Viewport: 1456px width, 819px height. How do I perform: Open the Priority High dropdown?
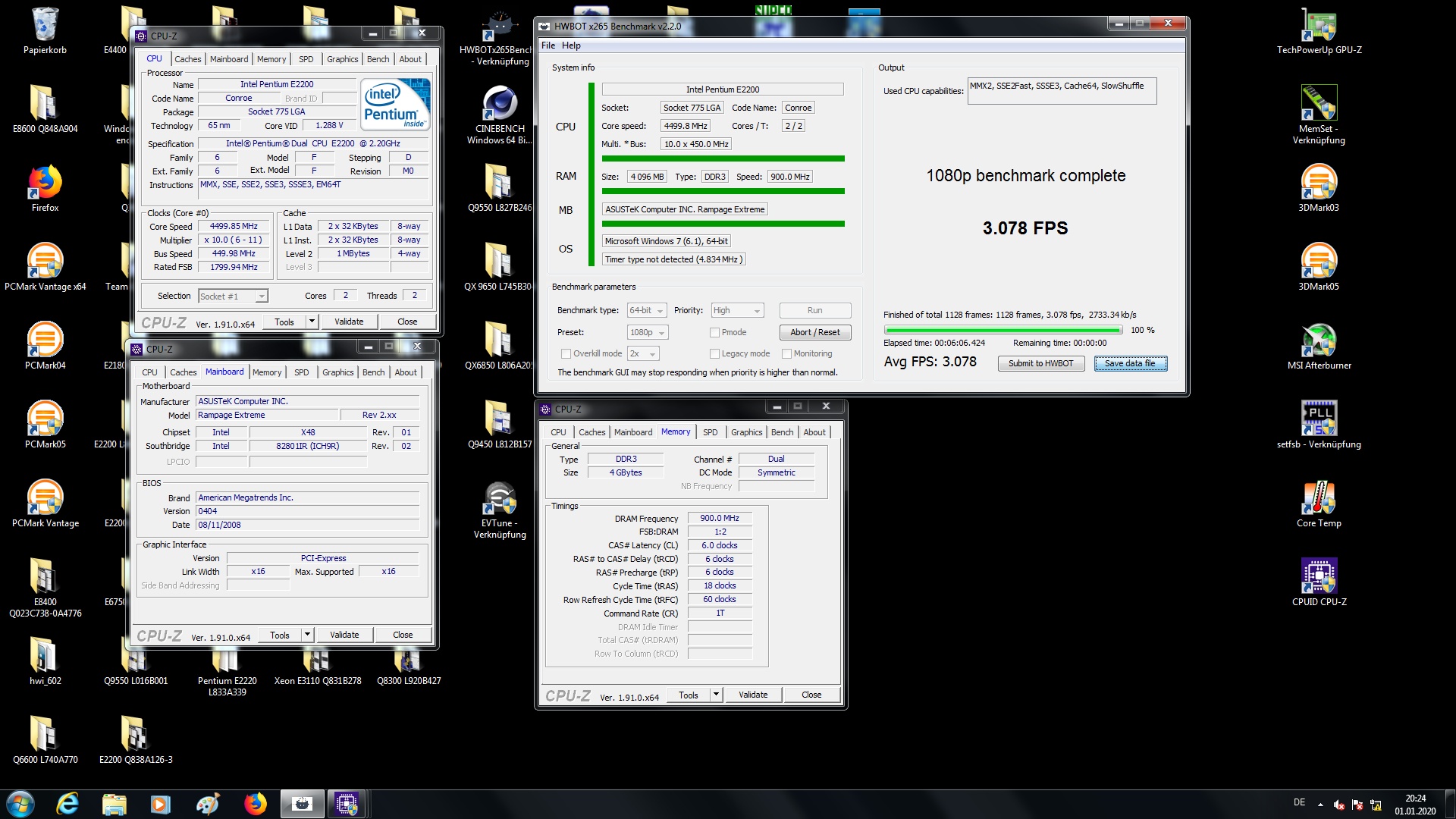coord(737,311)
